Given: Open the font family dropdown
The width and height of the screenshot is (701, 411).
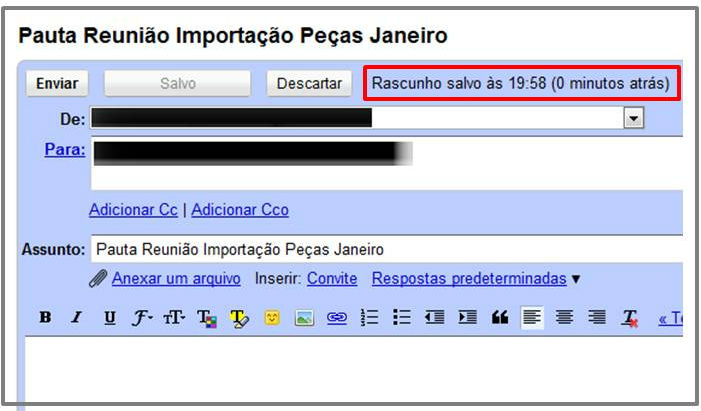Looking at the screenshot, I should [142, 318].
